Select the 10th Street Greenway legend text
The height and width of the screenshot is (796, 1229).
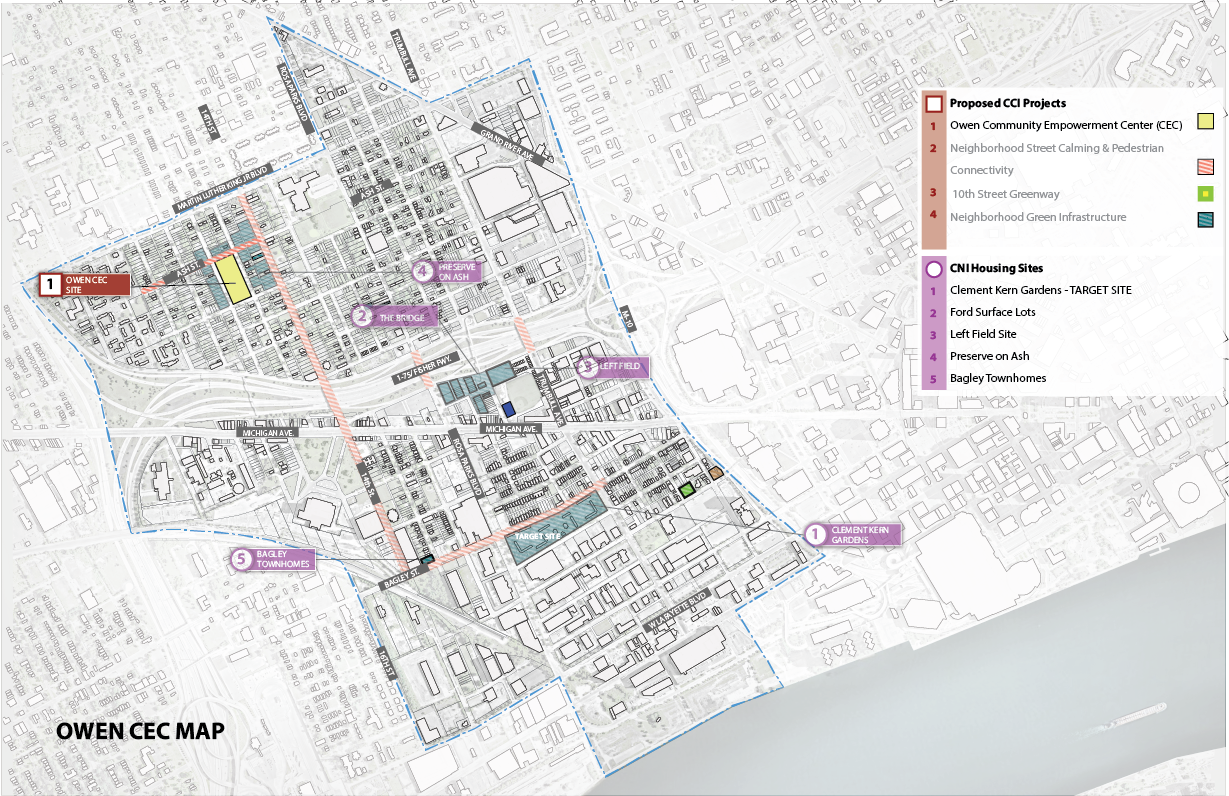(x=1004, y=194)
